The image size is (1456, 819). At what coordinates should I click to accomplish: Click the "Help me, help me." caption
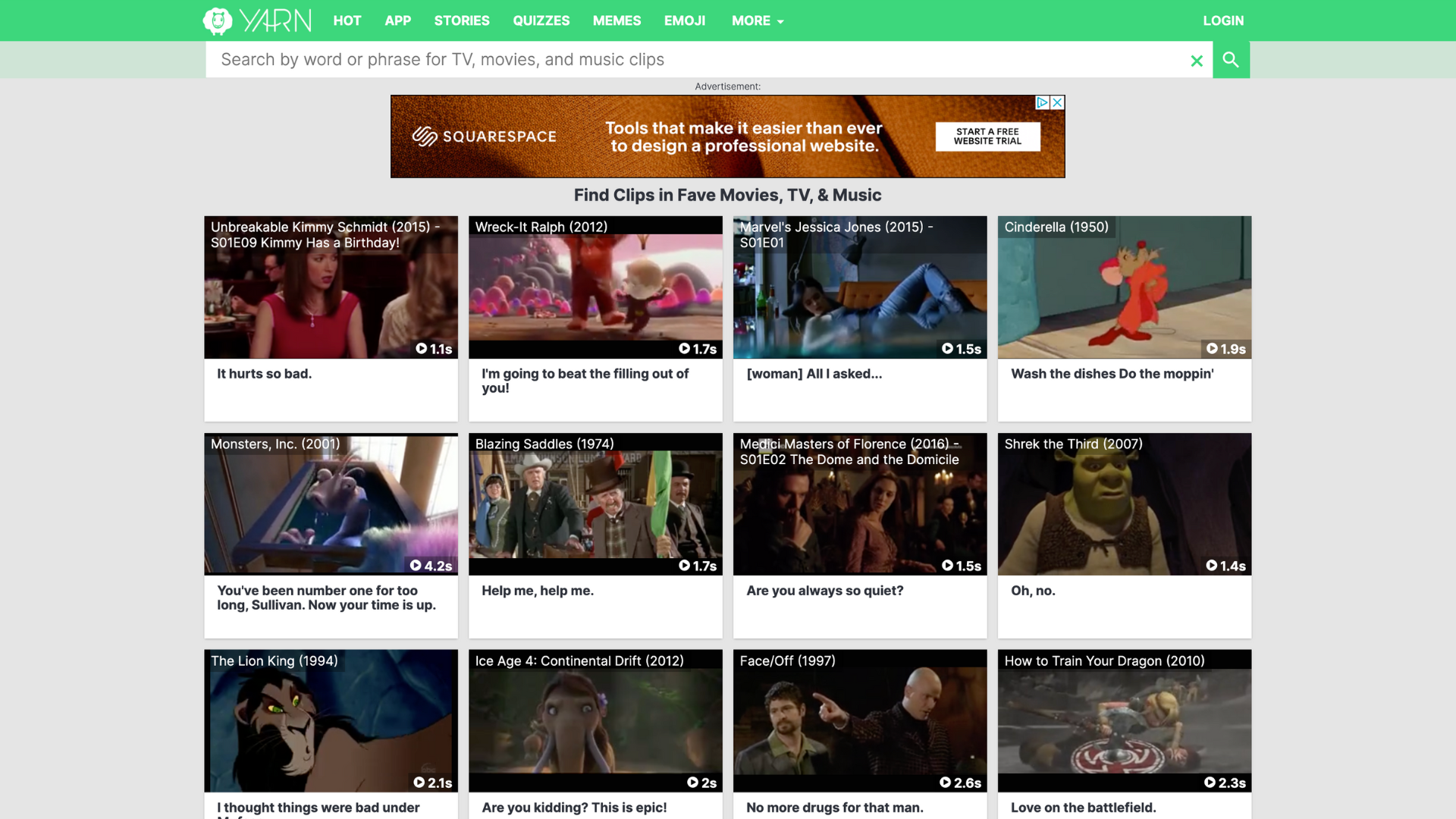[x=538, y=591]
